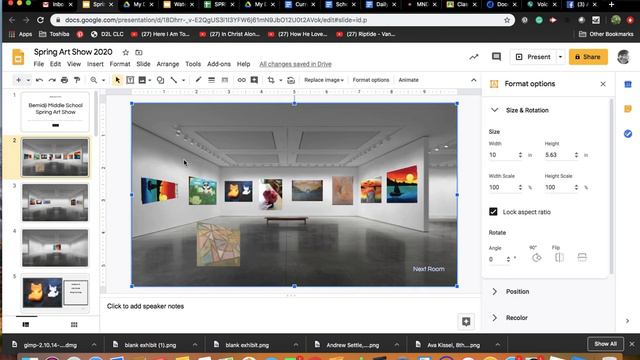The width and height of the screenshot is (640, 360).
Task: Expand the Position section
Action: pyautogui.click(x=494, y=291)
